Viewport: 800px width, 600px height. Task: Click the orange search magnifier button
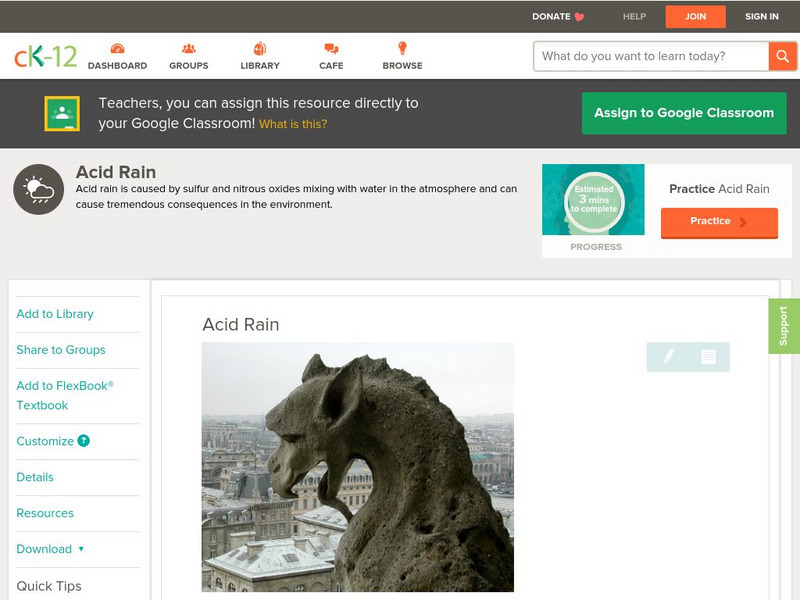coord(782,56)
